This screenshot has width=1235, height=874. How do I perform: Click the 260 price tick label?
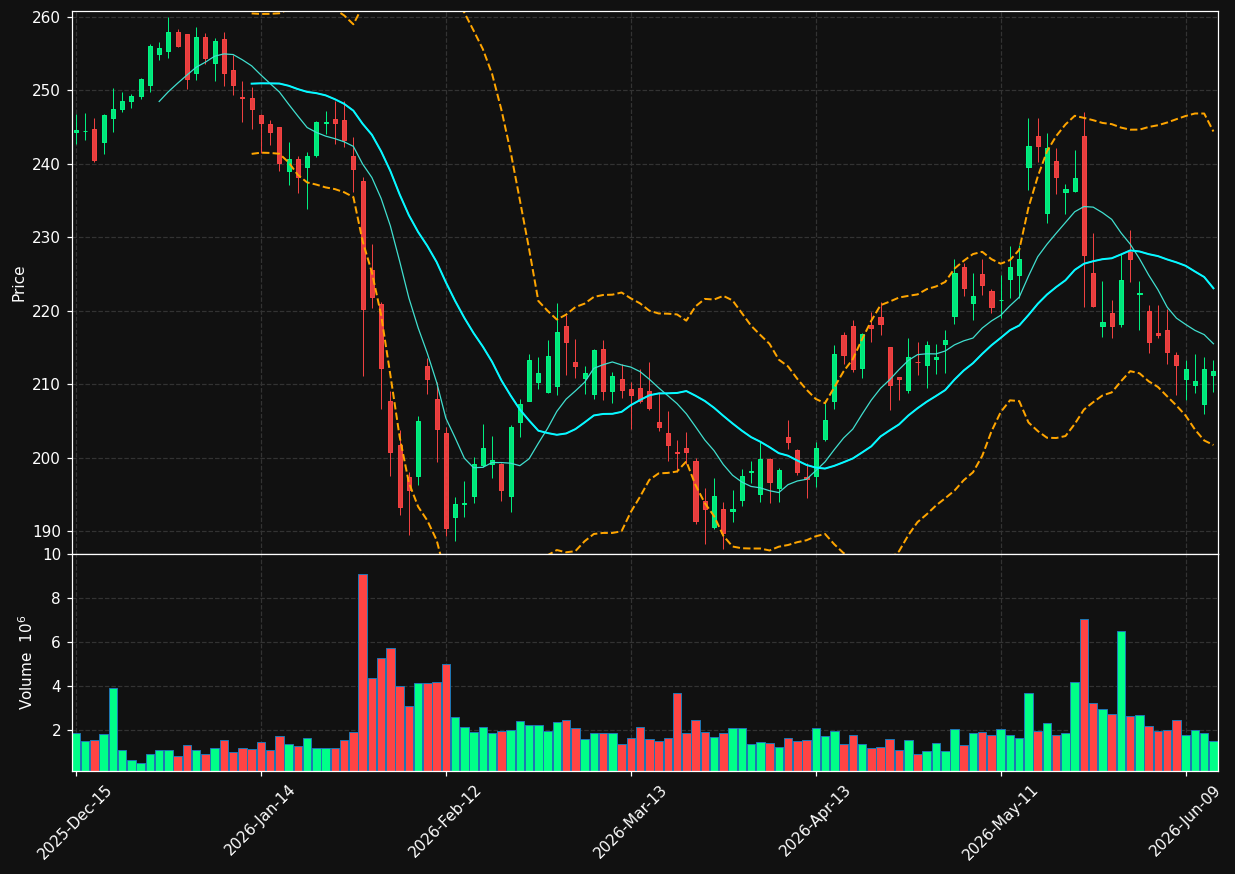48,17
